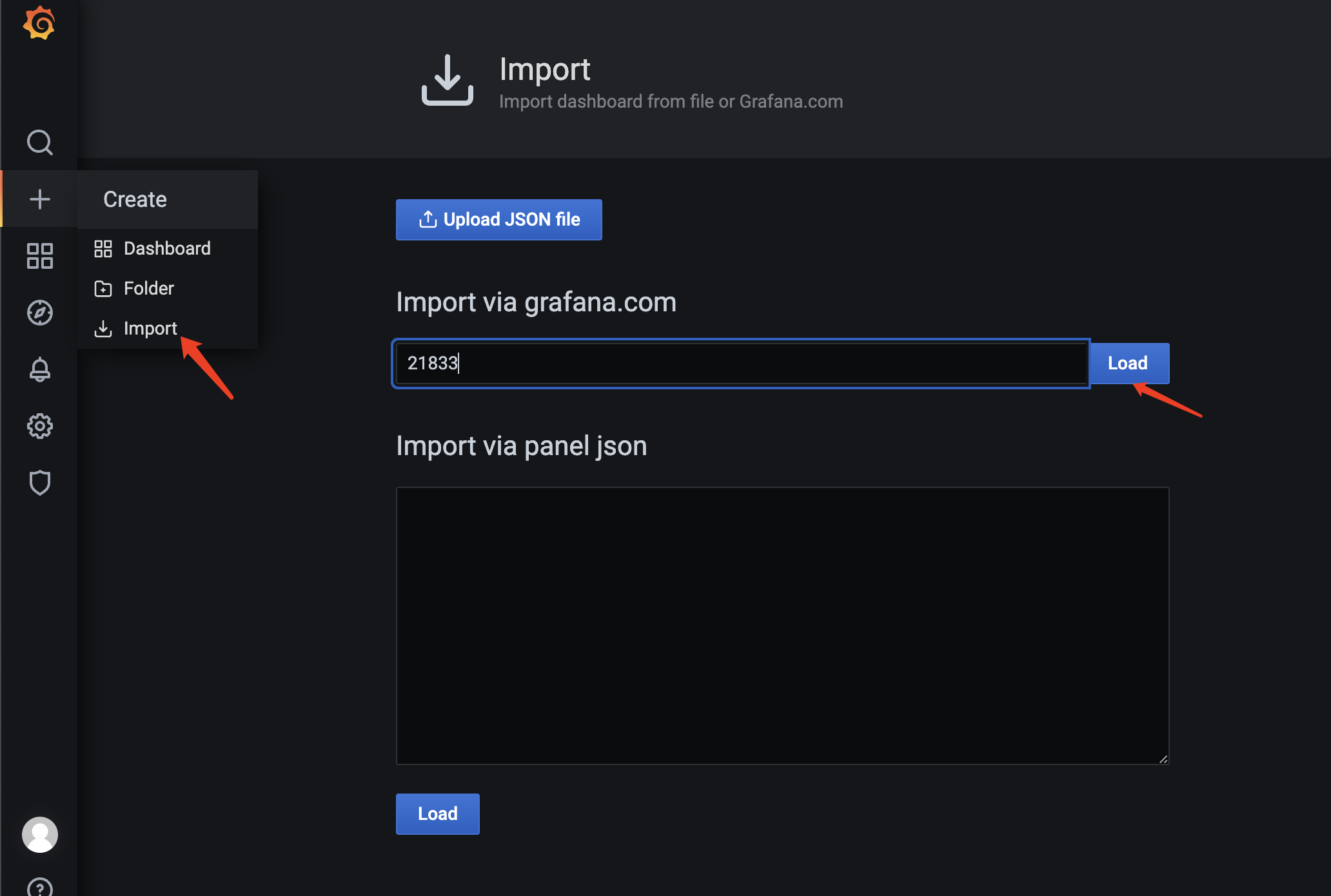Select Folder in the Create menu
The height and width of the screenshot is (896, 1331).
tap(148, 289)
